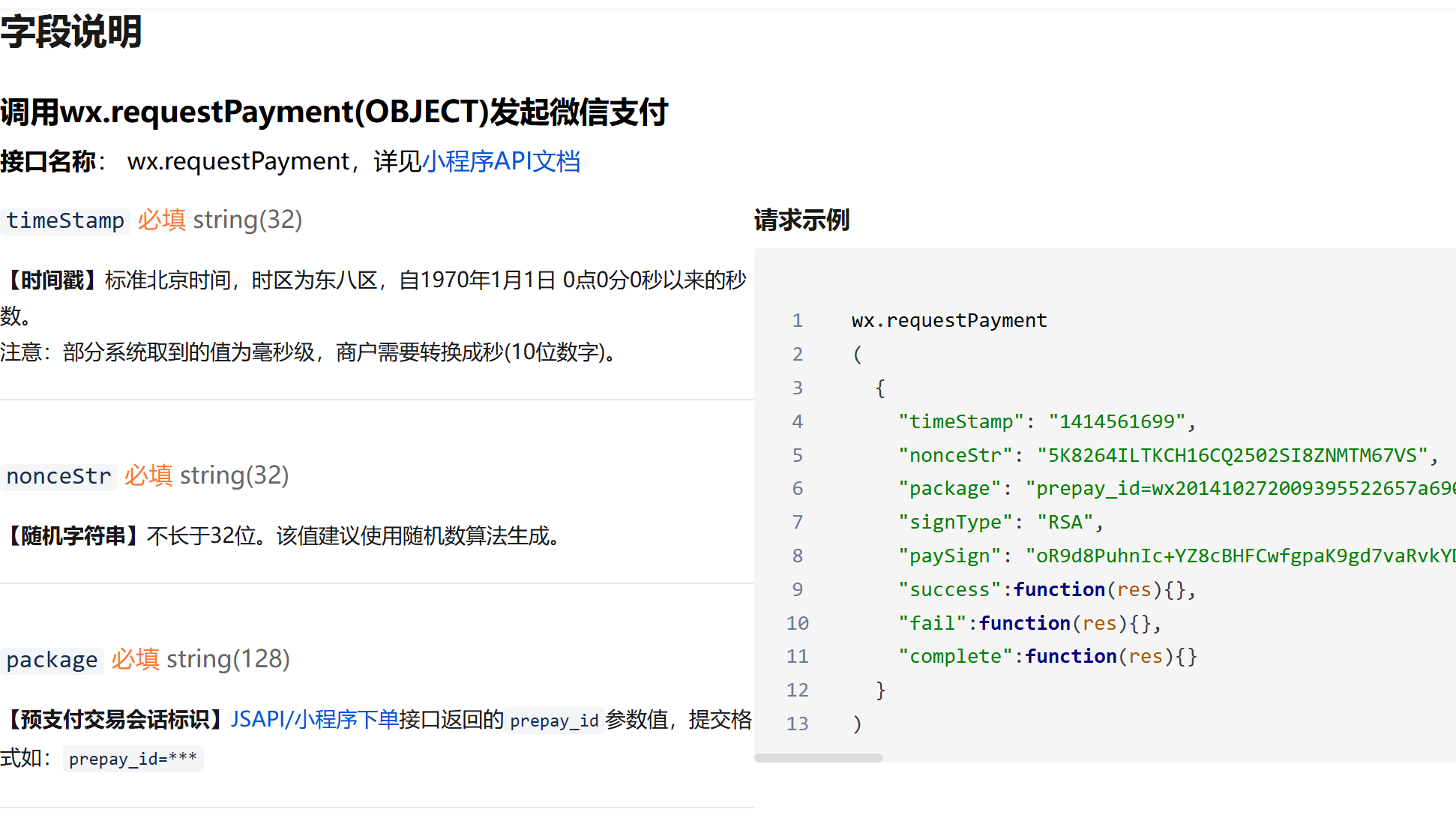Image resolution: width=1456 pixels, height=839 pixels.
Task: Click the success function keyword in code
Action: coord(1059,589)
